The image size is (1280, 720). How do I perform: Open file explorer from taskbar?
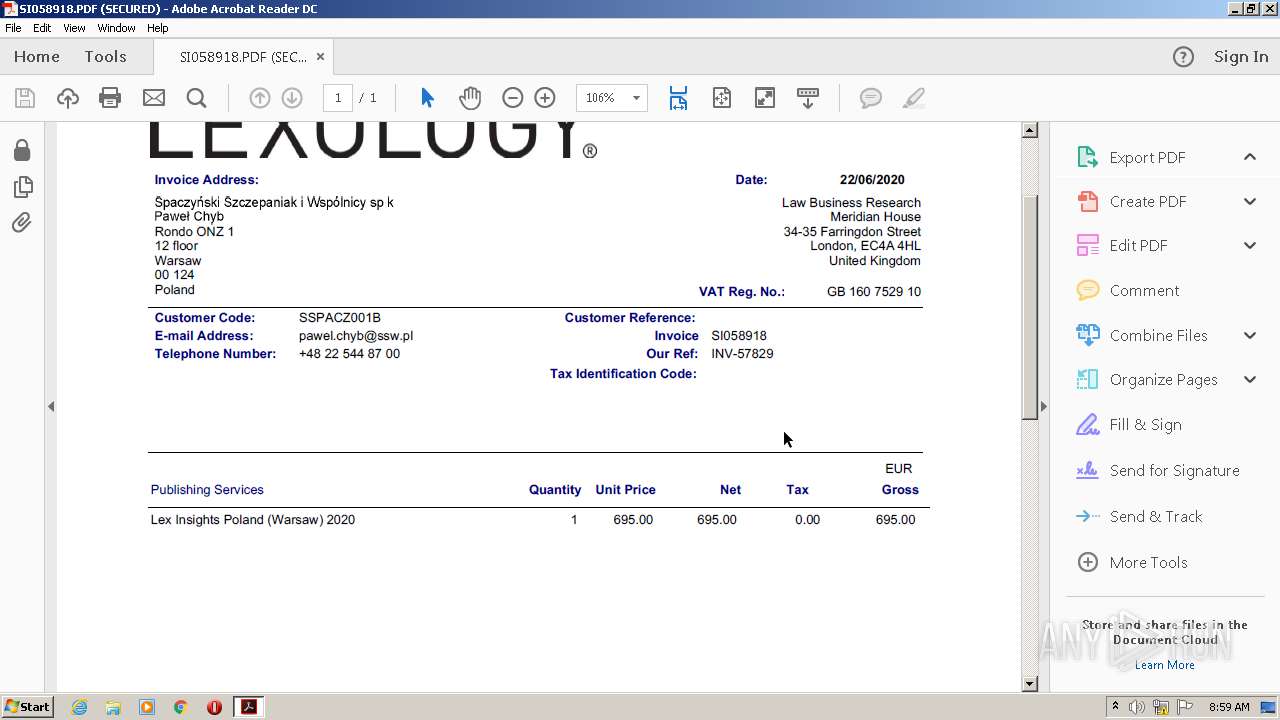[x=113, y=707]
